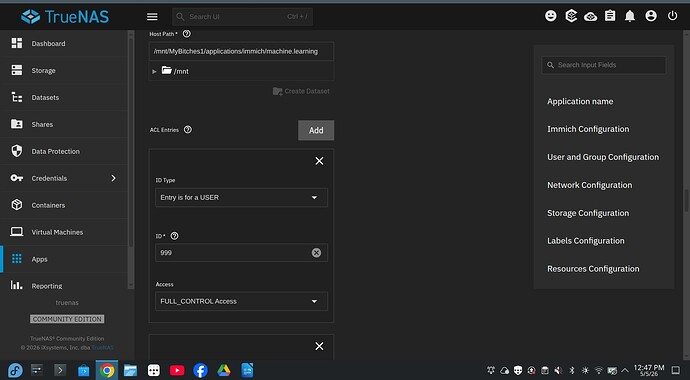Screen dimensions: 690x380
Task: Open the terminal taskbar icon
Action: [60, 370]
